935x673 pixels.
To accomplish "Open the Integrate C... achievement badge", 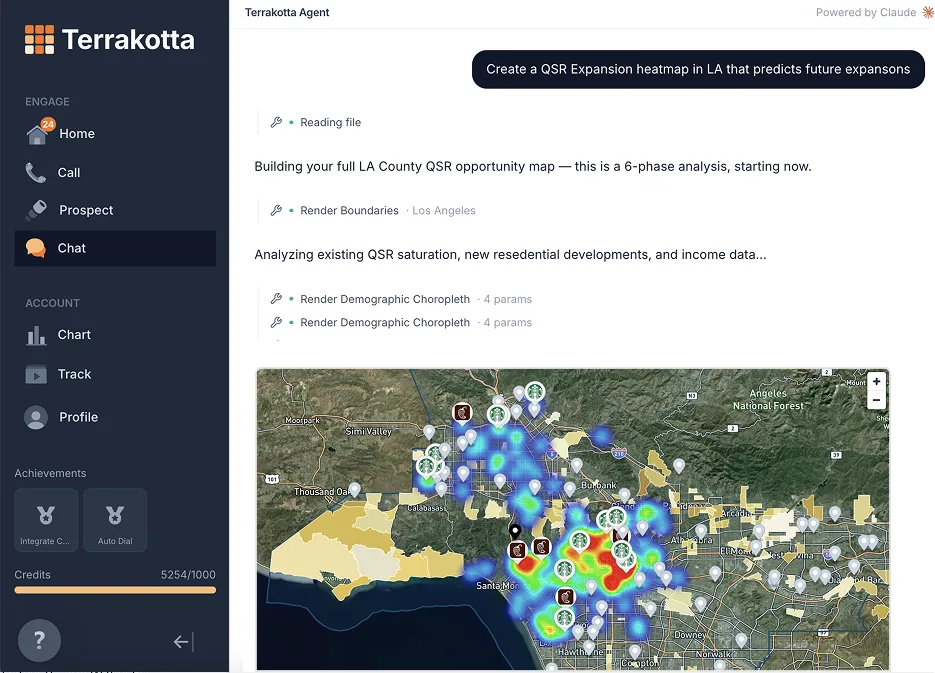I will 46,520.
